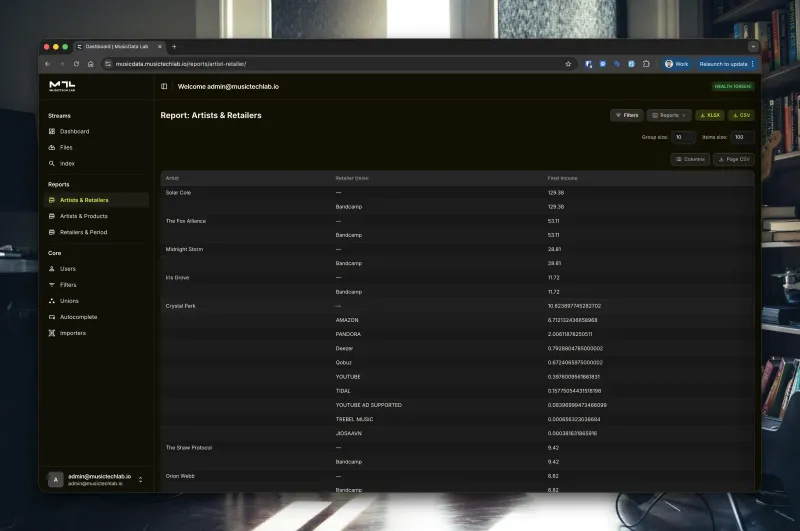Screen dimensions: 800x531
Task: Open the tab search dropdown arrow
Action: [x=753, y=46]
